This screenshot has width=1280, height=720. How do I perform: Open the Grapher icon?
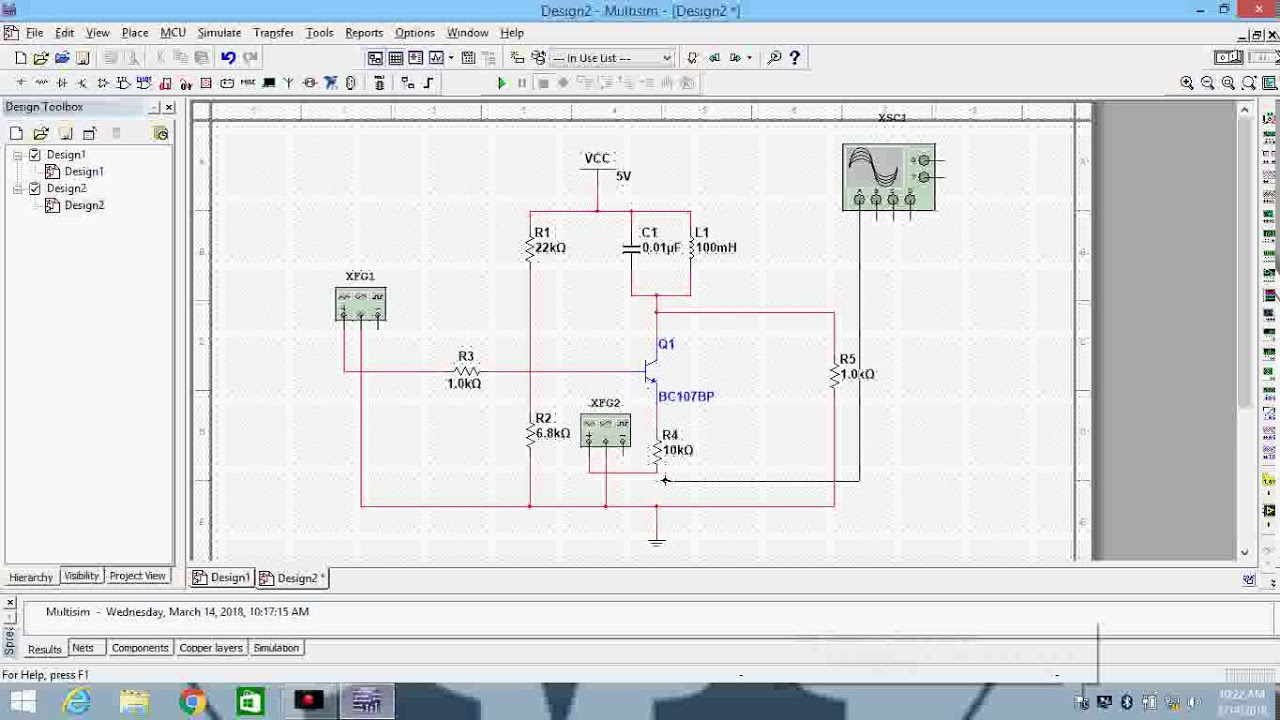pos(436,58)
